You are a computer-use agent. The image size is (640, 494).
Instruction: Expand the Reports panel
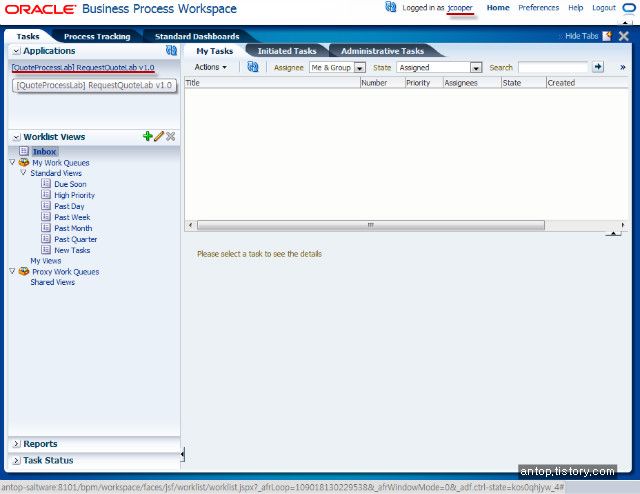17,444
